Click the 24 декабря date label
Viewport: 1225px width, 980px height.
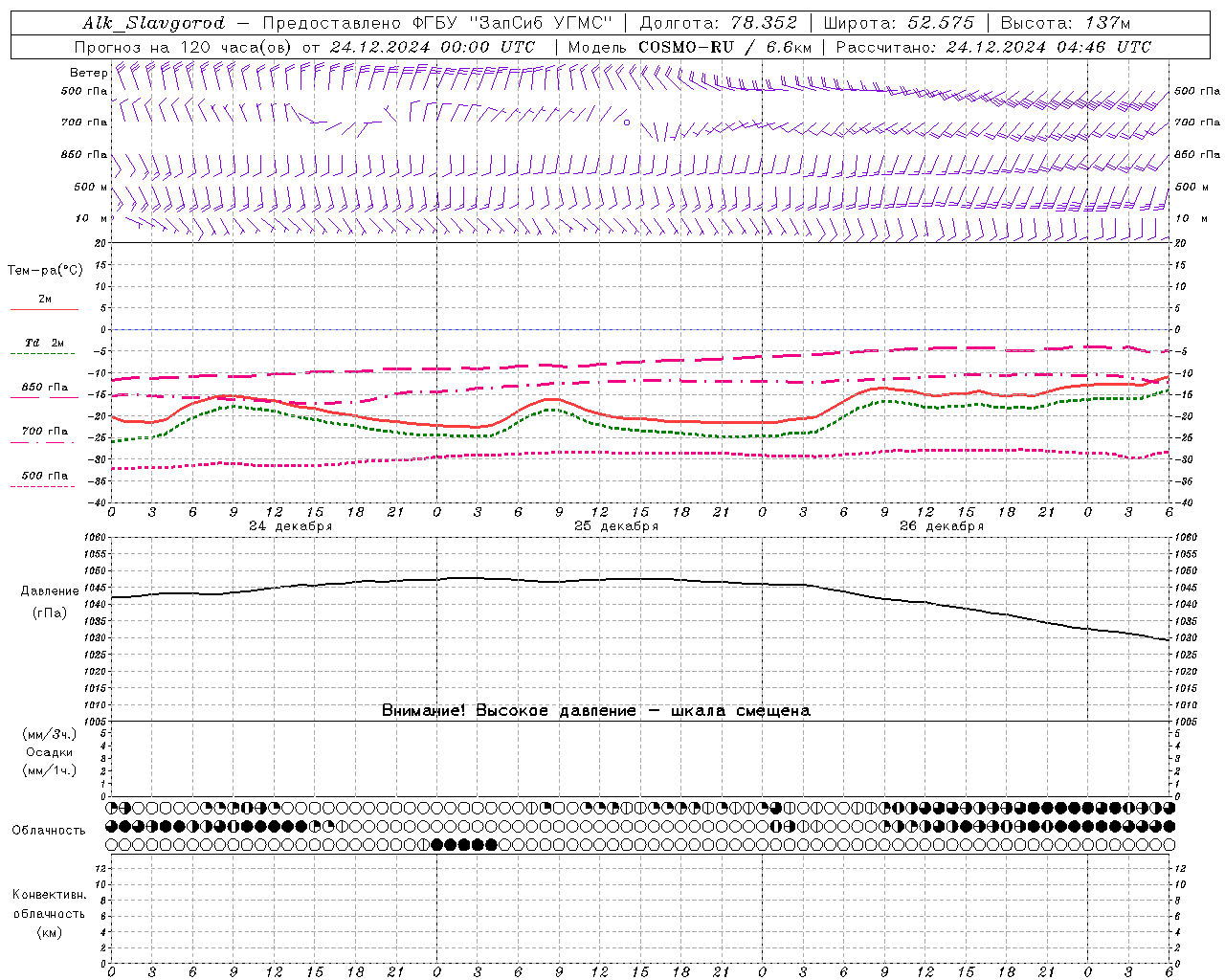click(291, 526)
